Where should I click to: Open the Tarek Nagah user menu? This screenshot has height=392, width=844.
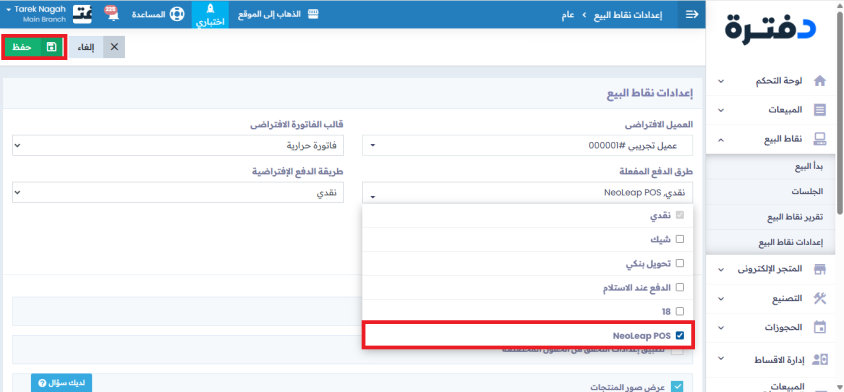coord(36,14)
